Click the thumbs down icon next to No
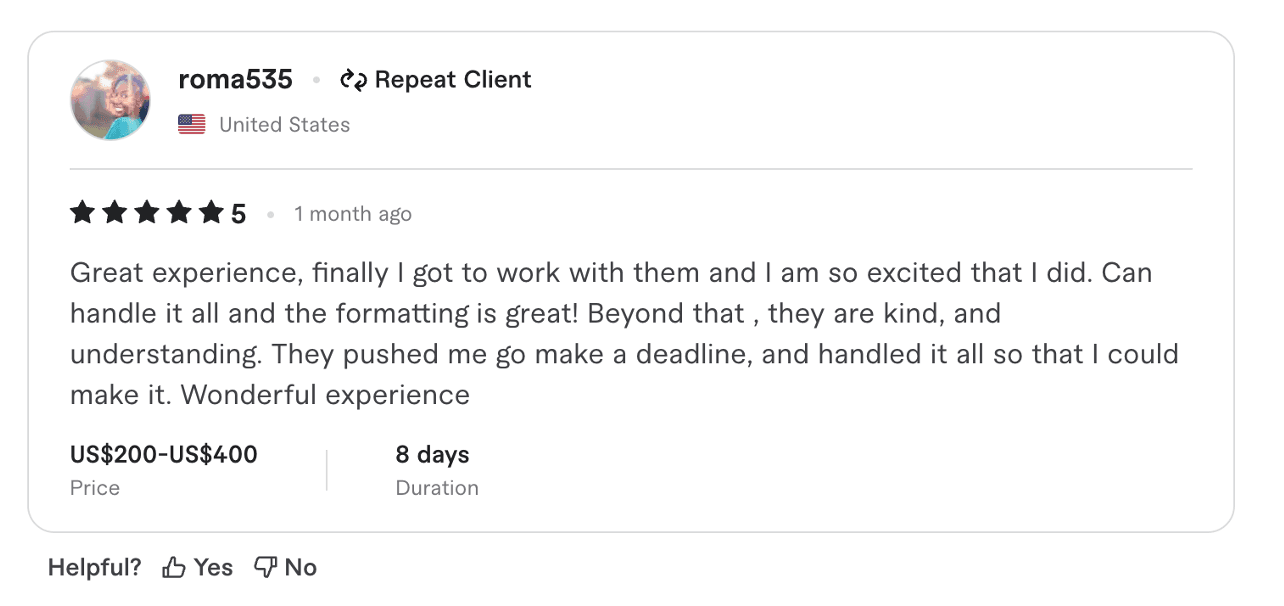Viewport: 1284px width, 606px height. 264,566
